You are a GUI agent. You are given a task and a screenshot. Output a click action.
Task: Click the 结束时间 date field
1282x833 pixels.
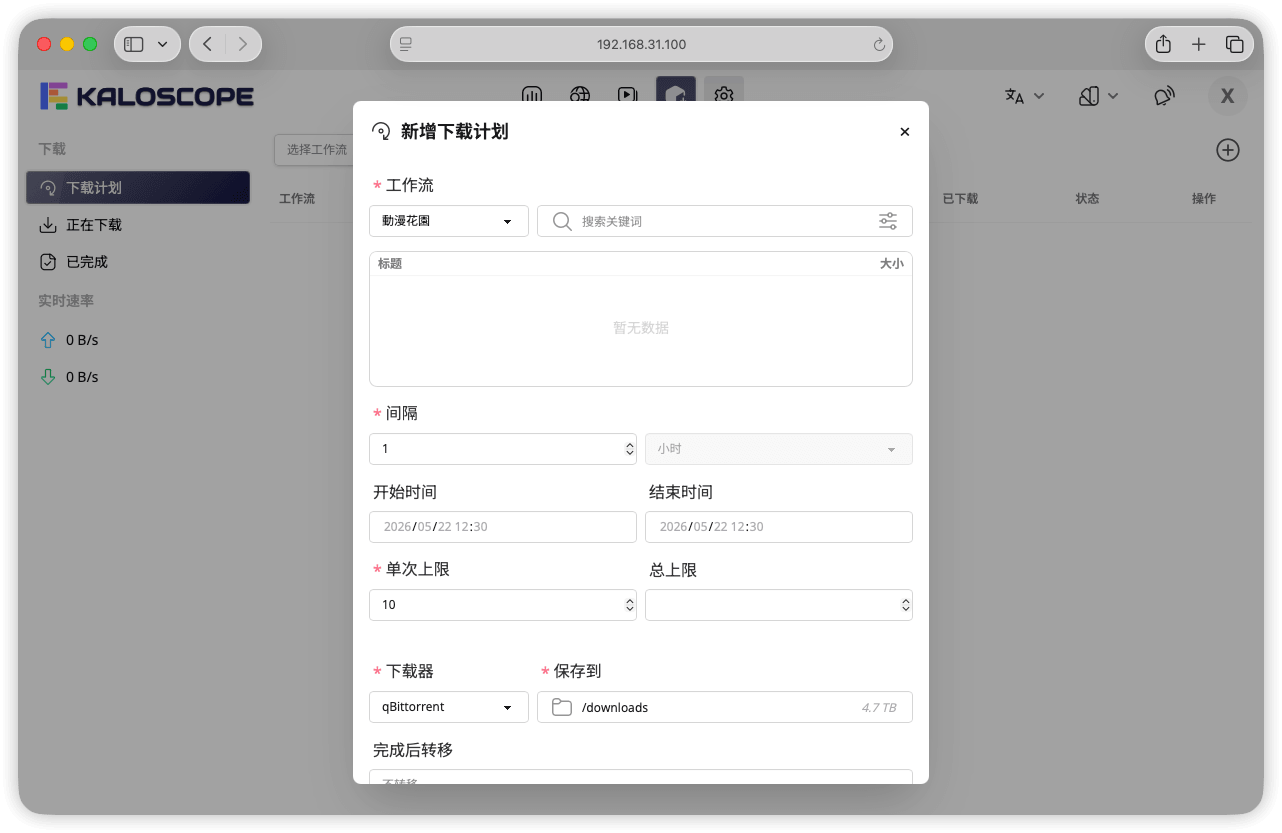tap(779, 527)
